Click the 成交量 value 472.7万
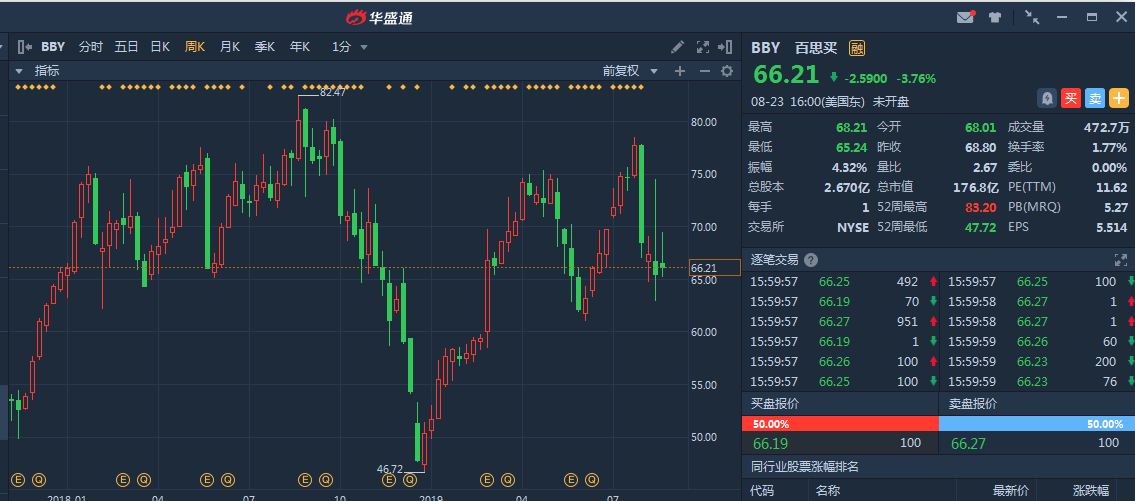 [1106, 127]
